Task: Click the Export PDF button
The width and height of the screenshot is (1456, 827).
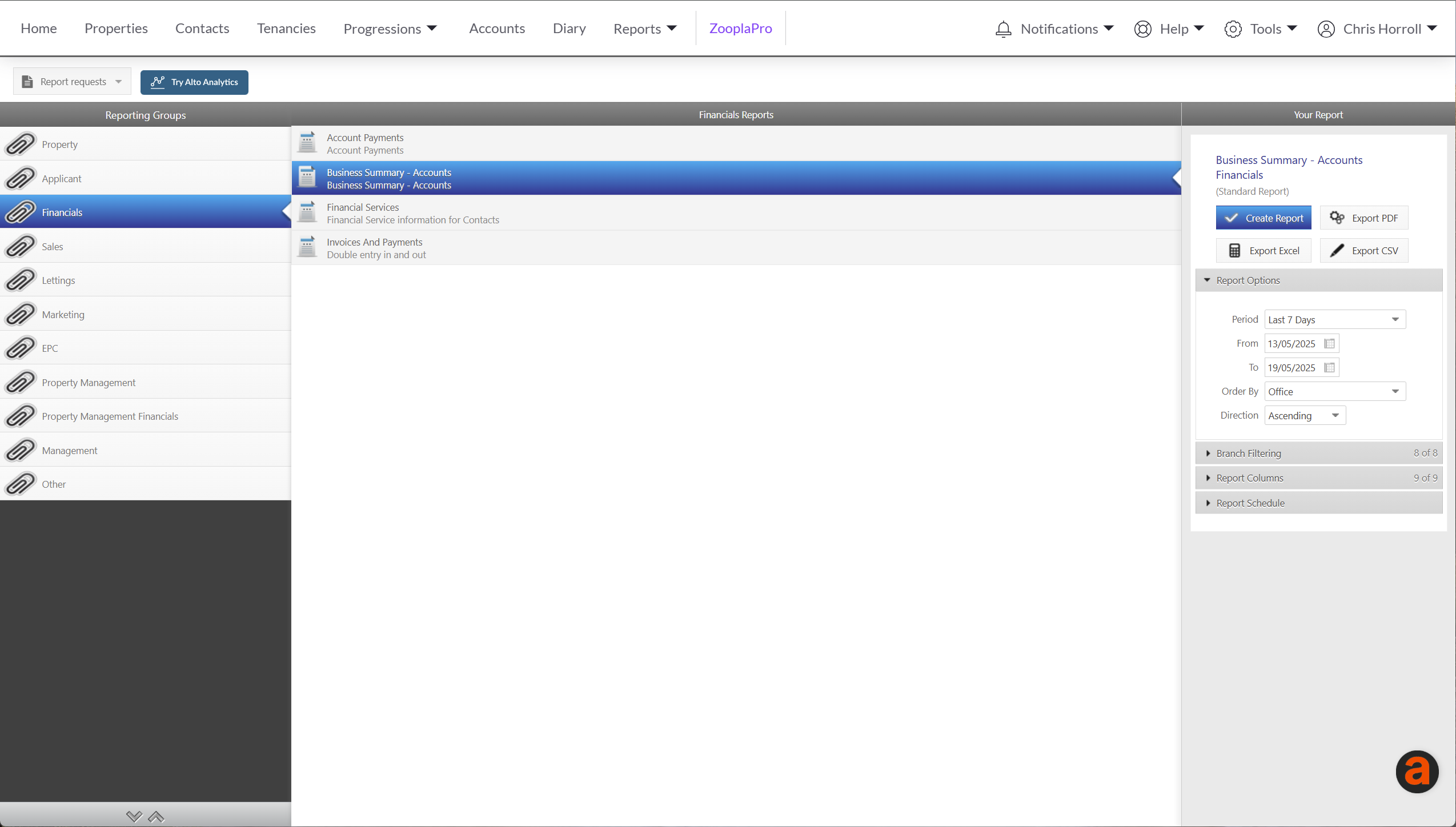Action: click(x=1364, y=218)
